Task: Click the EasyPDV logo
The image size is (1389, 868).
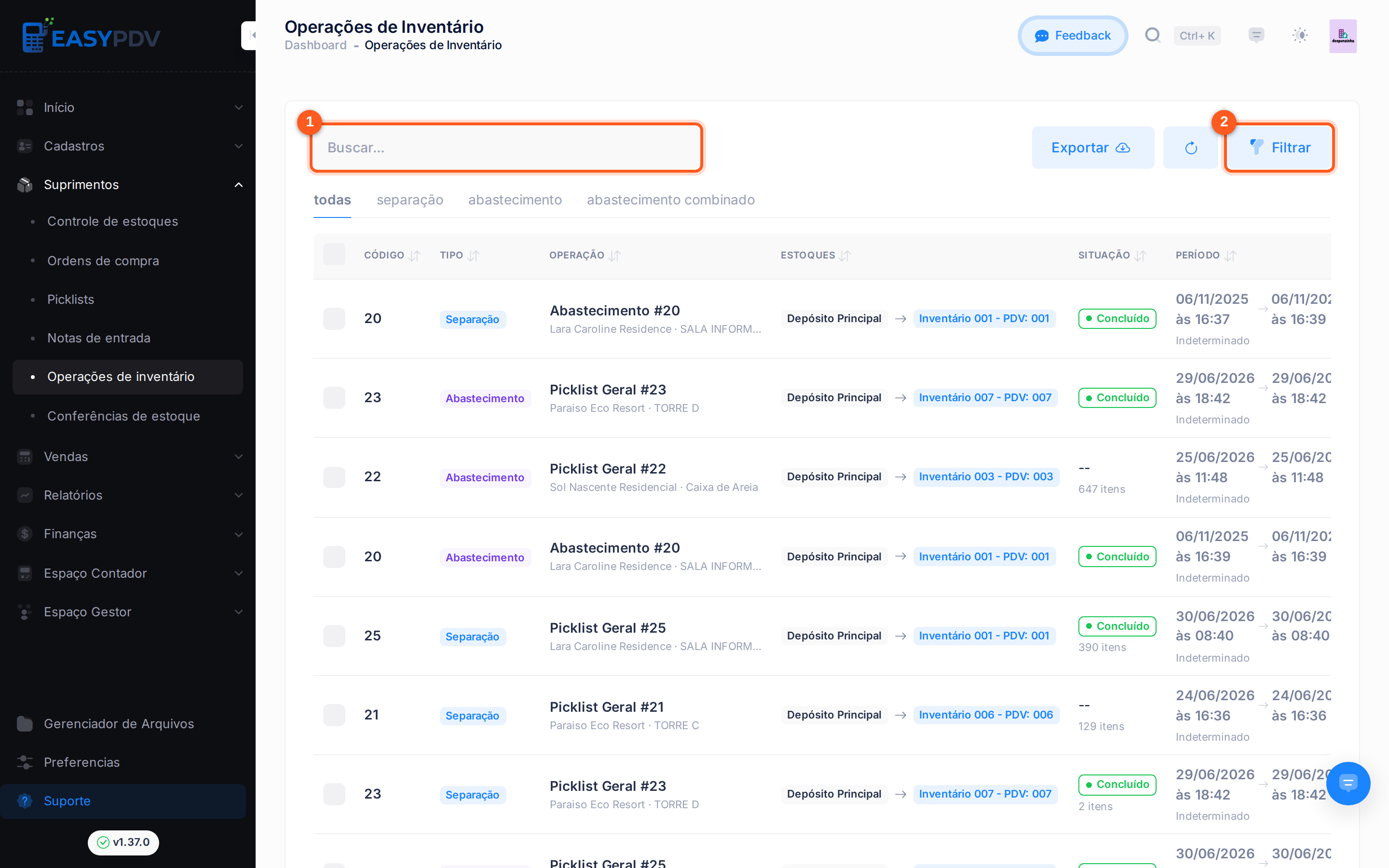Action: (91, 36)
